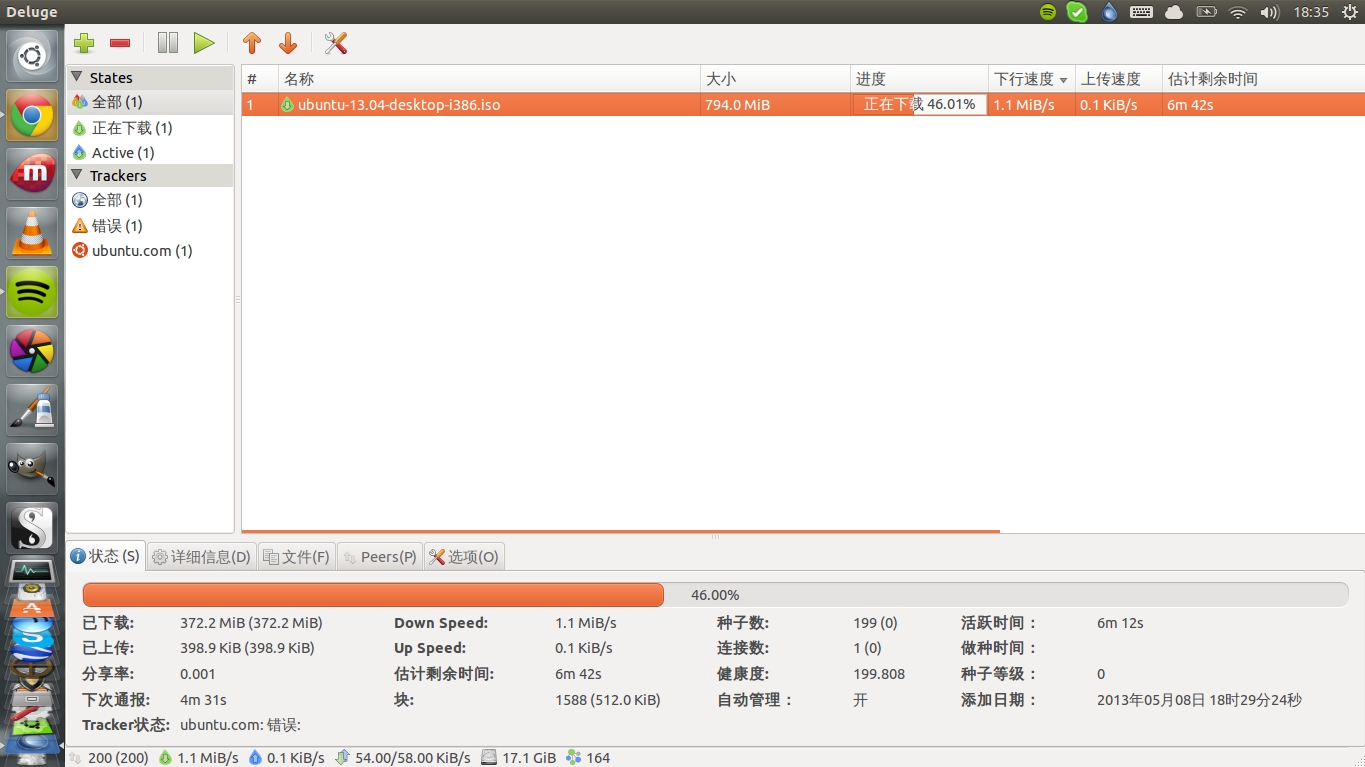Sort by 进度 column header
This screenshot has height=767, width=1365.
(919, 79)
